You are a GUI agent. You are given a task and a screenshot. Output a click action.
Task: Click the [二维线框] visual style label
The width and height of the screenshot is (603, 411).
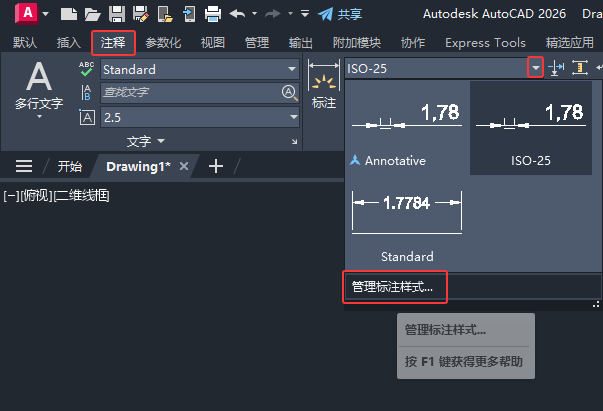[81, 196]
